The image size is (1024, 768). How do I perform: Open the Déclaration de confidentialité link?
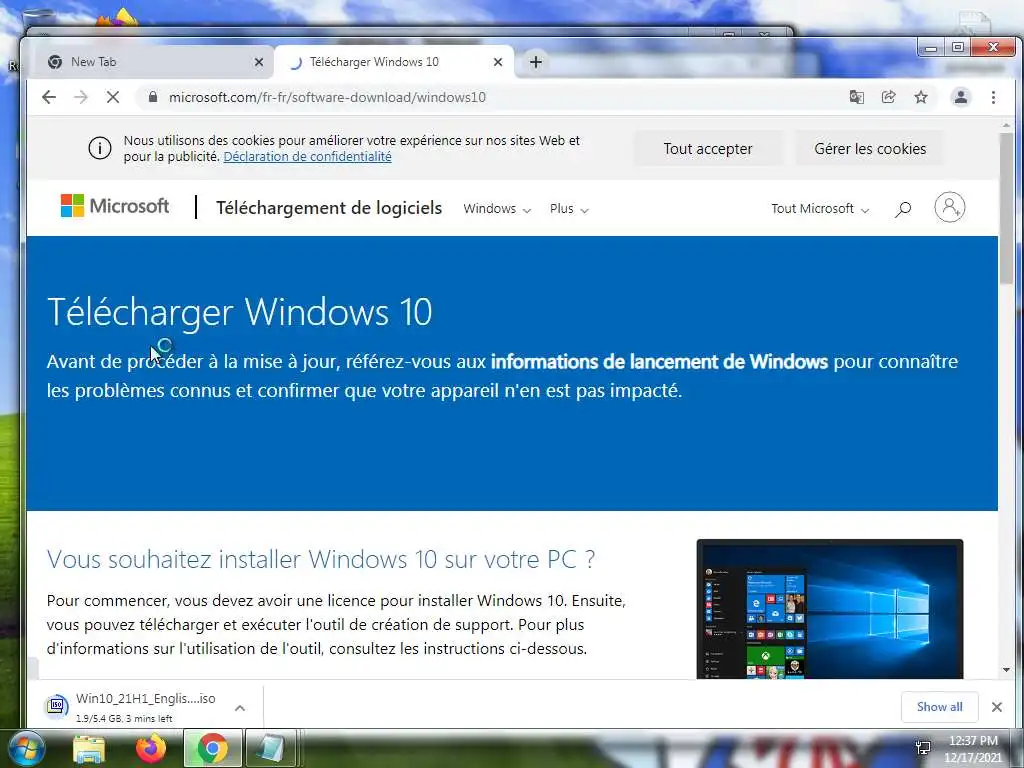click(x=308, y=157)
